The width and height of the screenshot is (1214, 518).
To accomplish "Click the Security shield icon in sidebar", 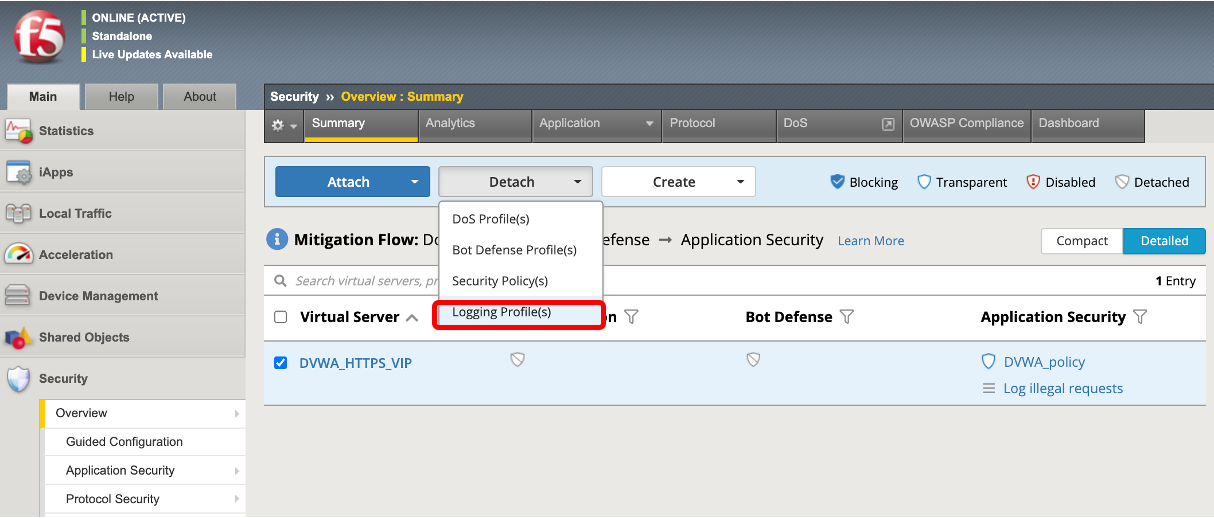I will click(19, 379).
